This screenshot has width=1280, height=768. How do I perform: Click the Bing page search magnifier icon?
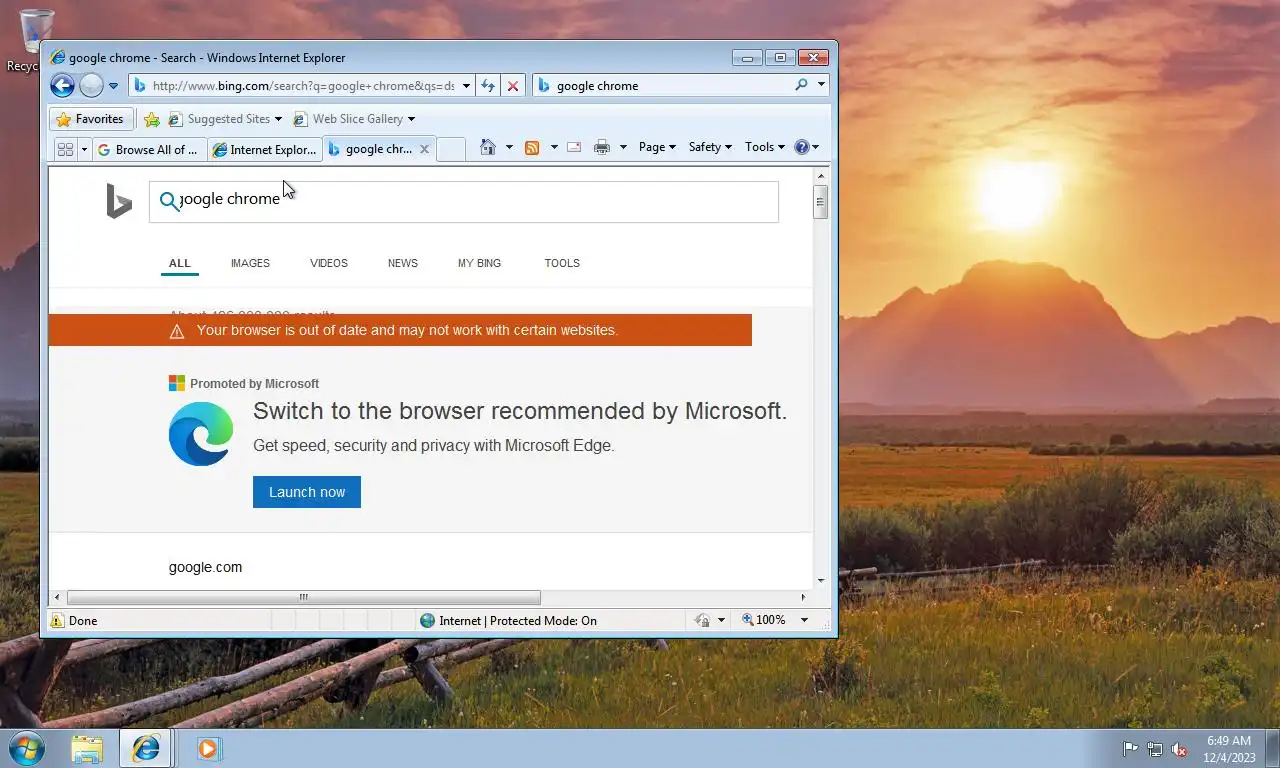click(x=170, y=202)
